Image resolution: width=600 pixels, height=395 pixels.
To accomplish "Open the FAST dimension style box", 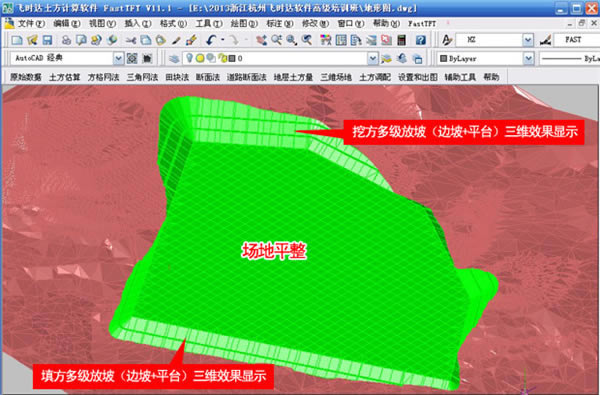I will click(577, 40).
